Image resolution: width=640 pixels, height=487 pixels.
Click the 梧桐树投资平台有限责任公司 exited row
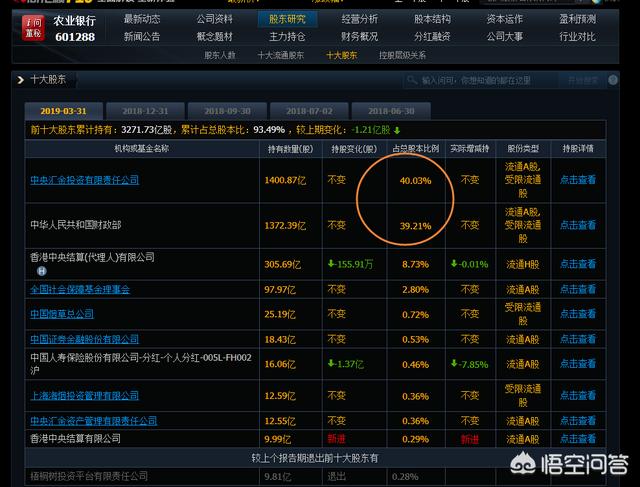[x=315, y=476]
